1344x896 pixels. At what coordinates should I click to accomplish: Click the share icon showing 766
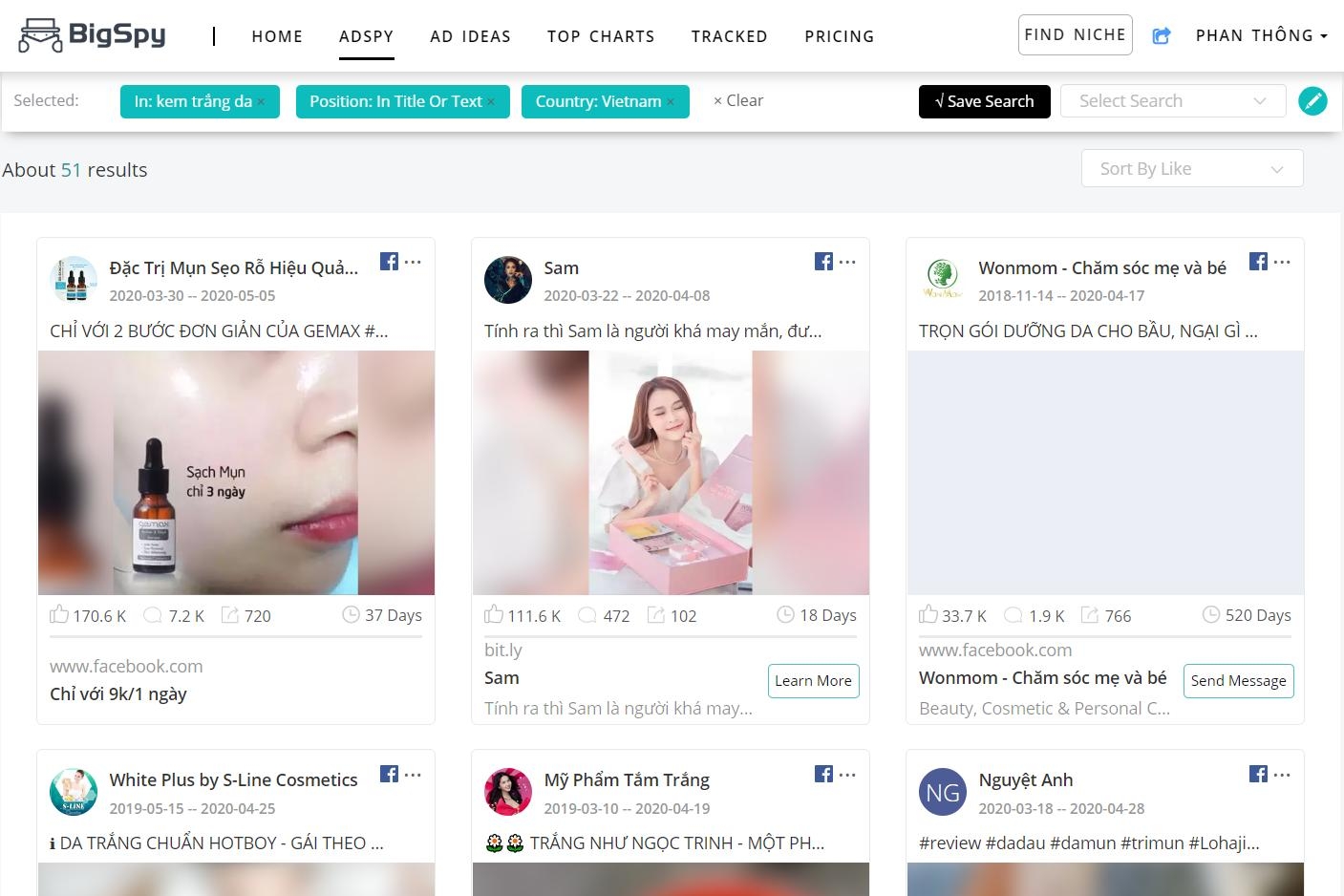[1090, 615]
